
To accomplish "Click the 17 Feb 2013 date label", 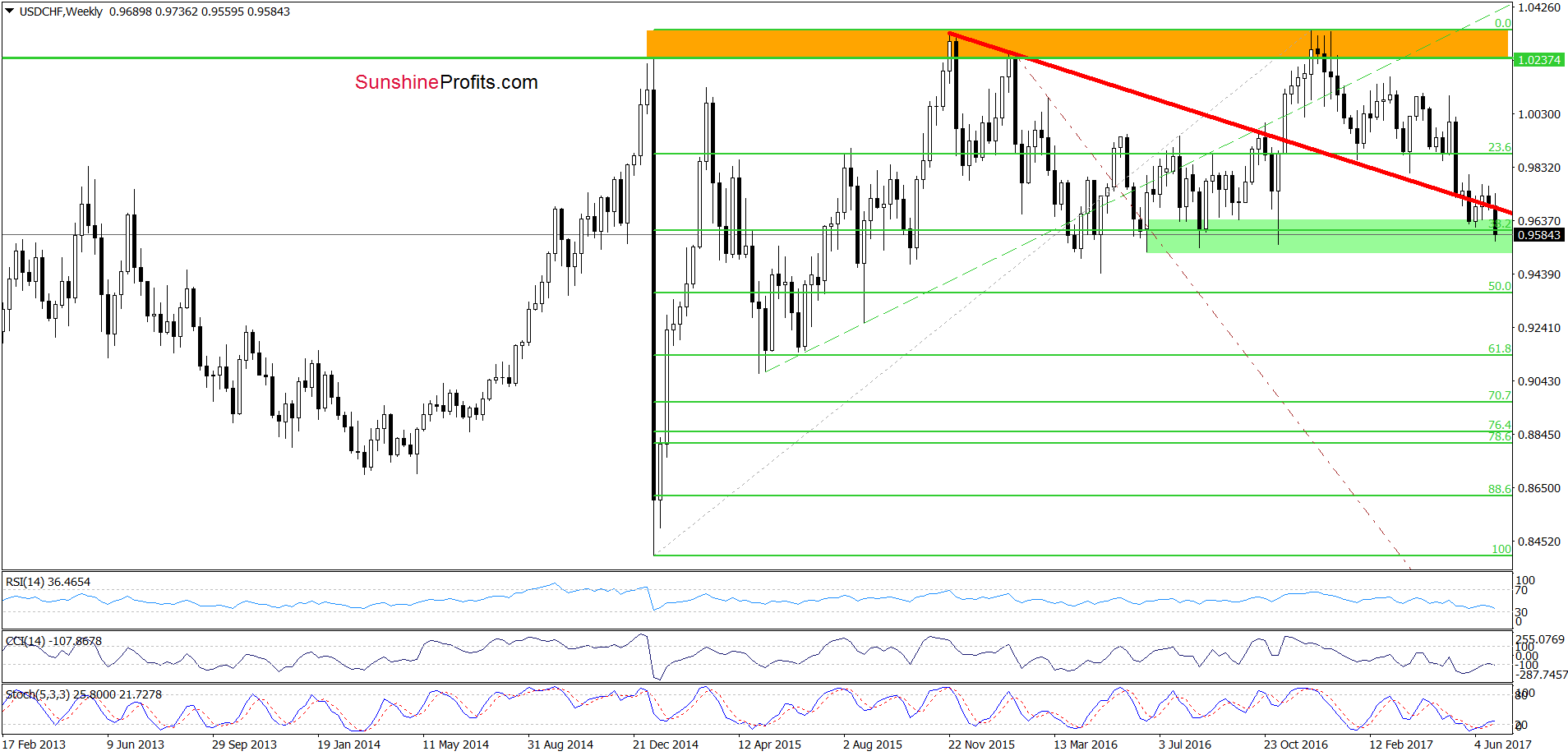I will click(34, 744).
